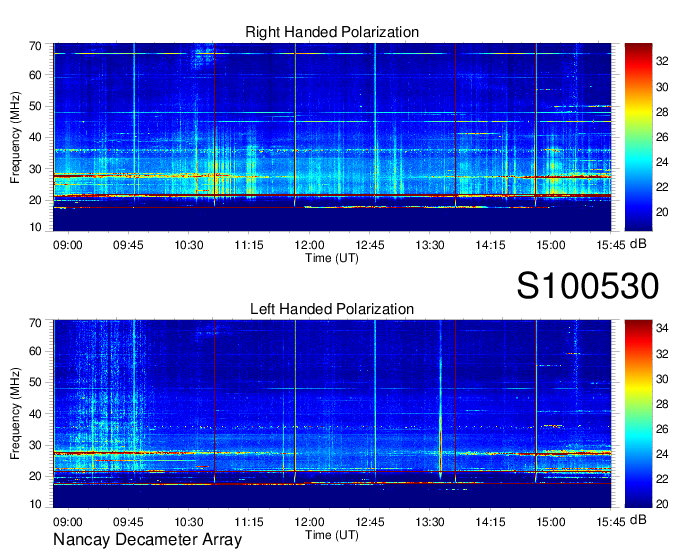680x552 pixels.
Task: Click 'Frequency (MHz)' label of Right Handed plot
Action: [x=15, y=137]
